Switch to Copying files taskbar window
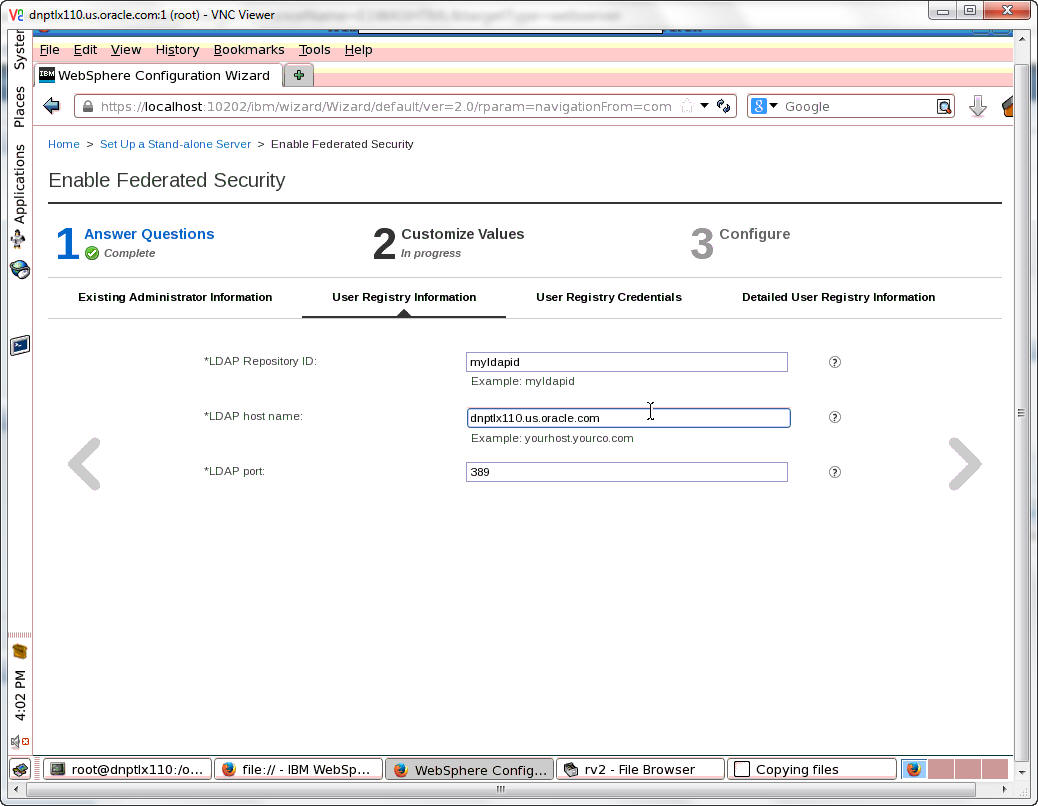The image size is (1038, 806). point(812,769)
